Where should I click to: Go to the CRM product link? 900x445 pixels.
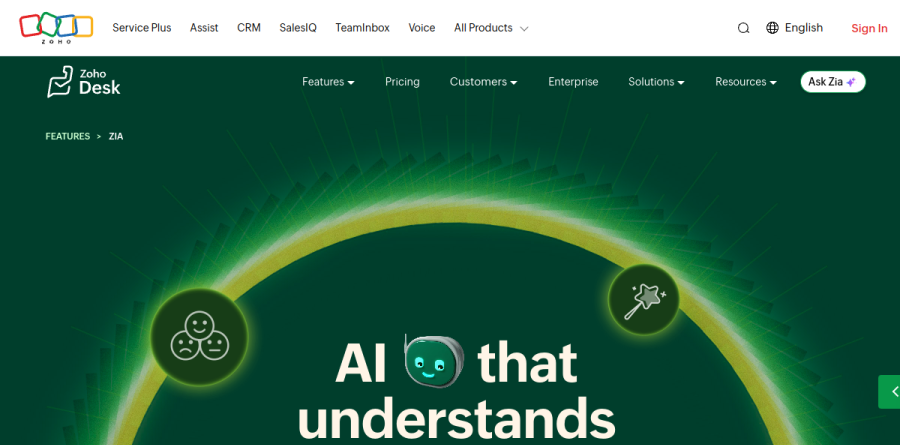249,28
